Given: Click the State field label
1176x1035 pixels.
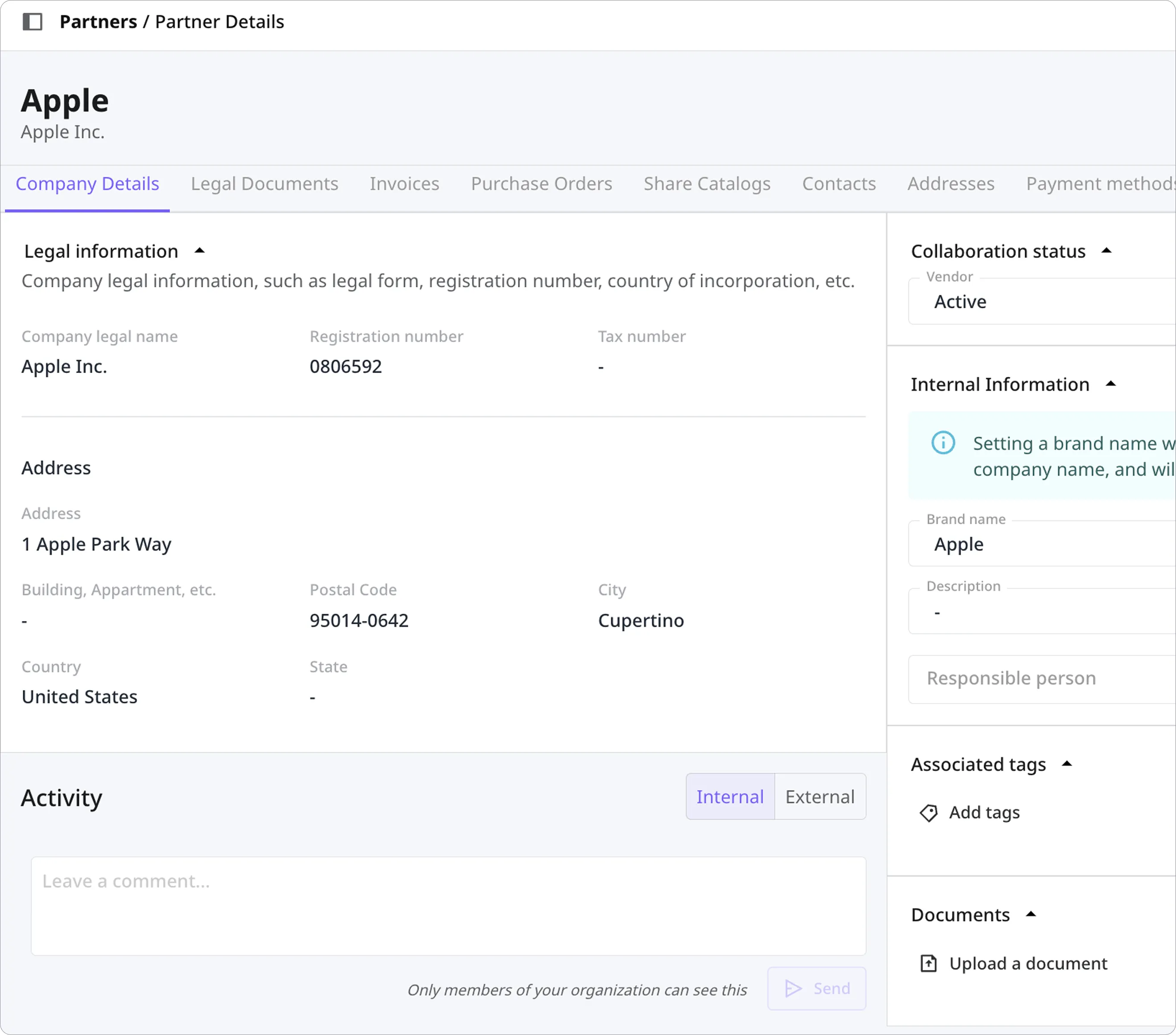Looking at the screenshot, I should (328, 667).
